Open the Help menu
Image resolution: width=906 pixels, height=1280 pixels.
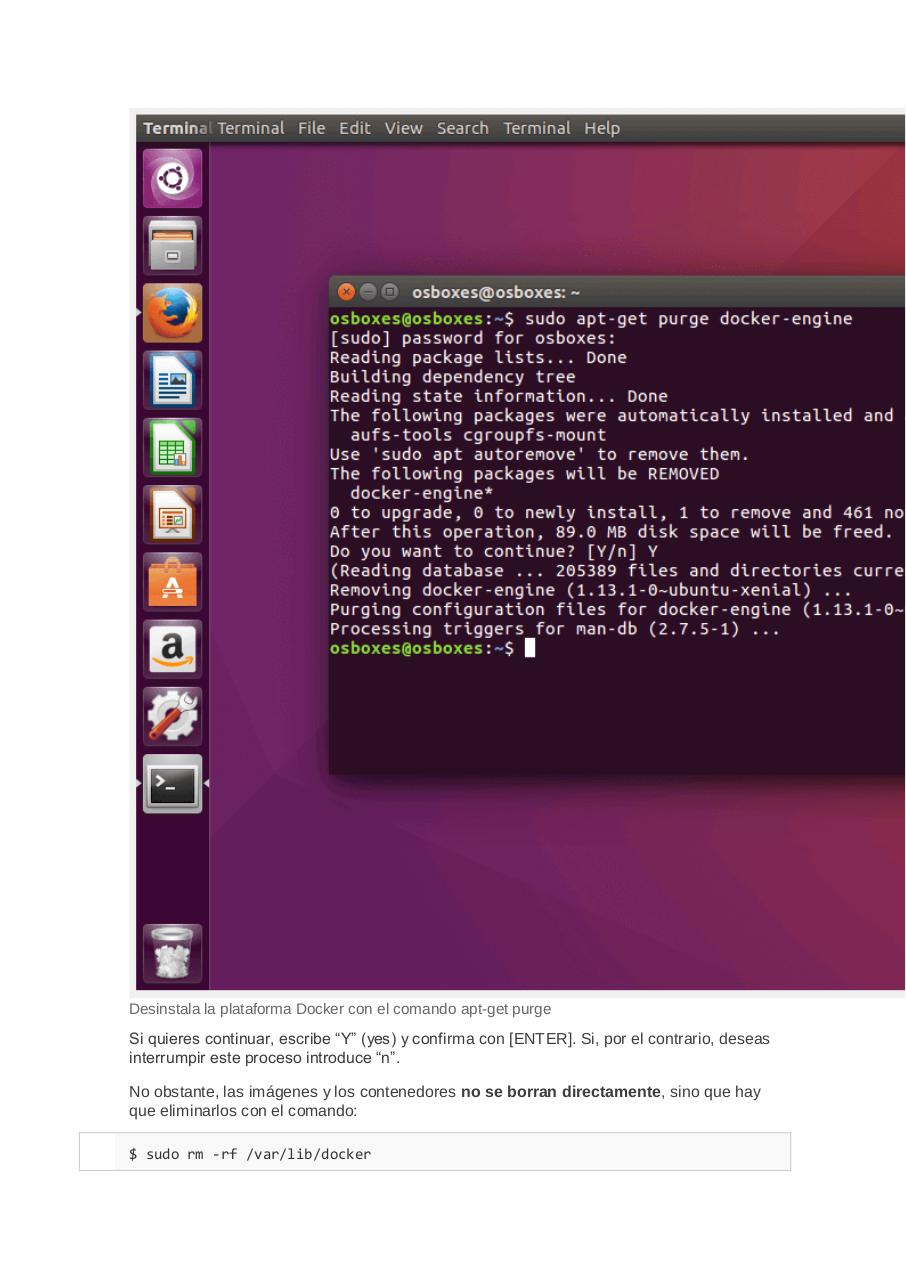coord(602,128)
